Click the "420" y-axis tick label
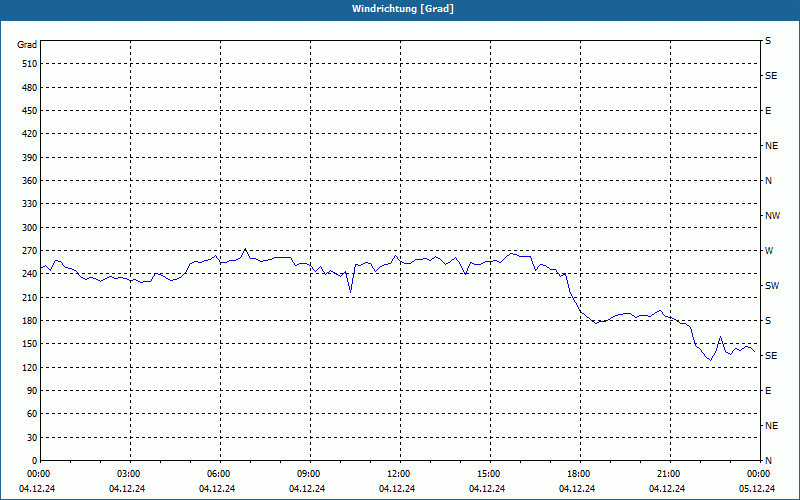 (x=30, y=134)
